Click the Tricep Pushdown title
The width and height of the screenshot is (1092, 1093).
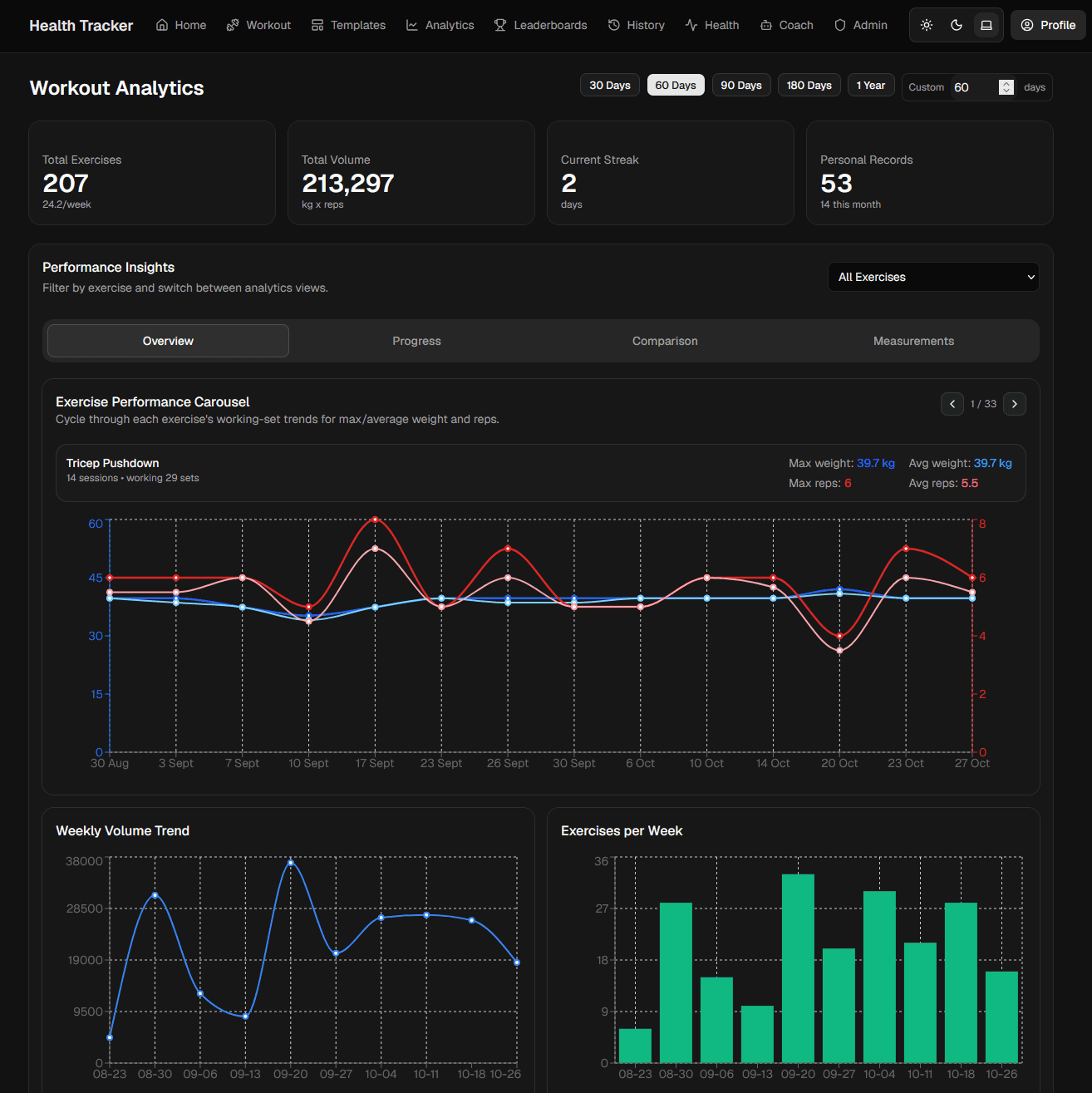pyautogui.click(x=112, y=463)
